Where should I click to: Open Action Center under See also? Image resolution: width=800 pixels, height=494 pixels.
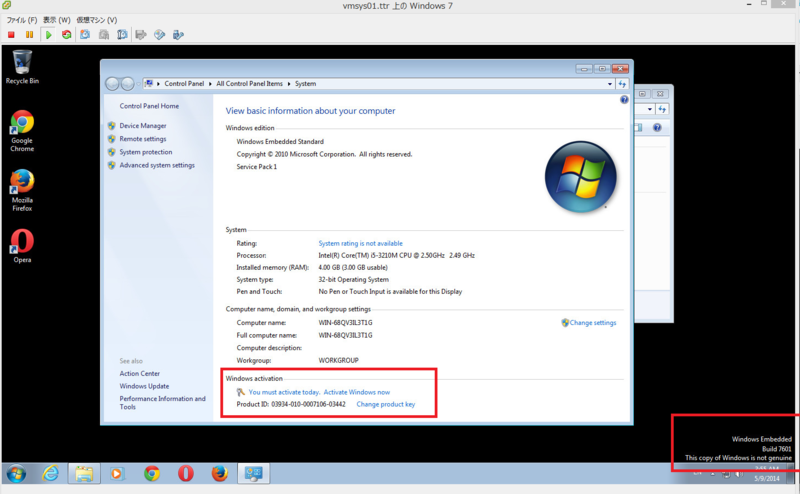[140, 374]
